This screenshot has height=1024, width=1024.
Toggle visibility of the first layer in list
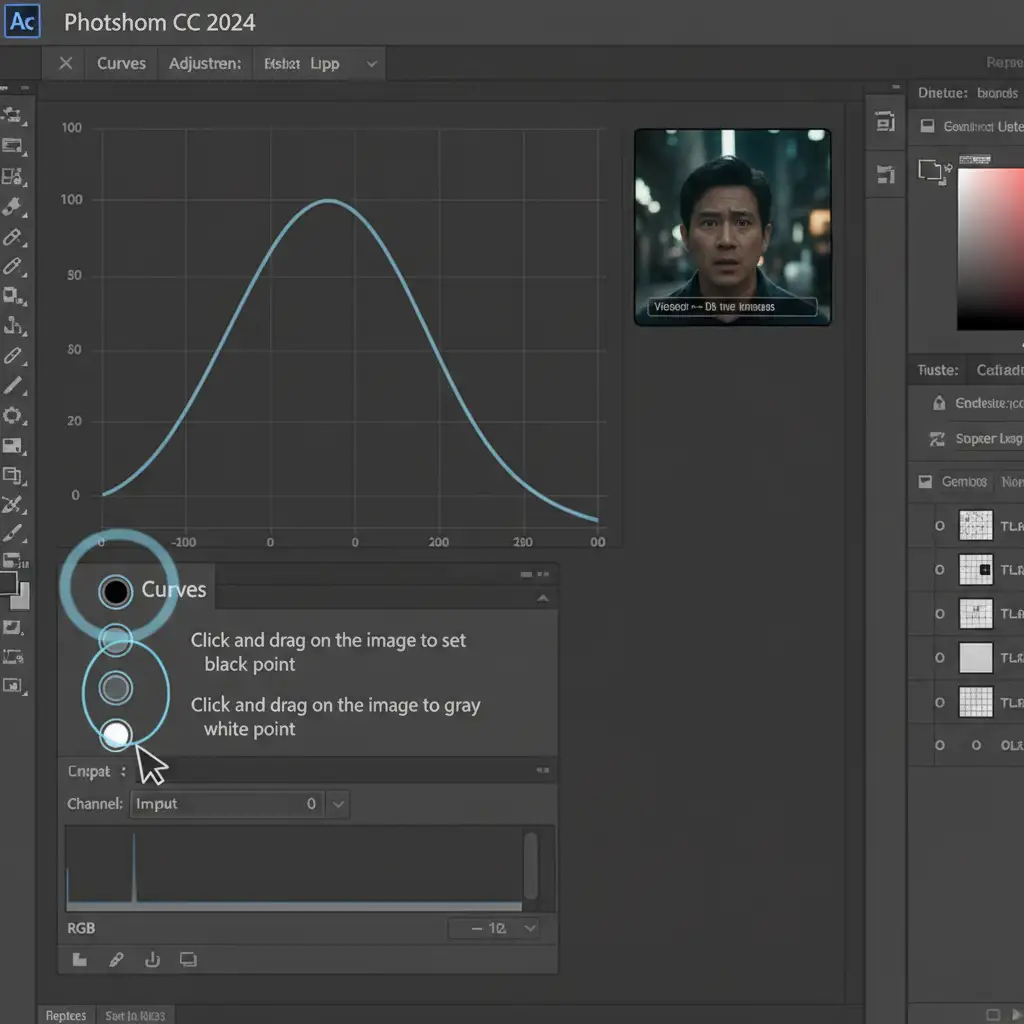[939, 525]
